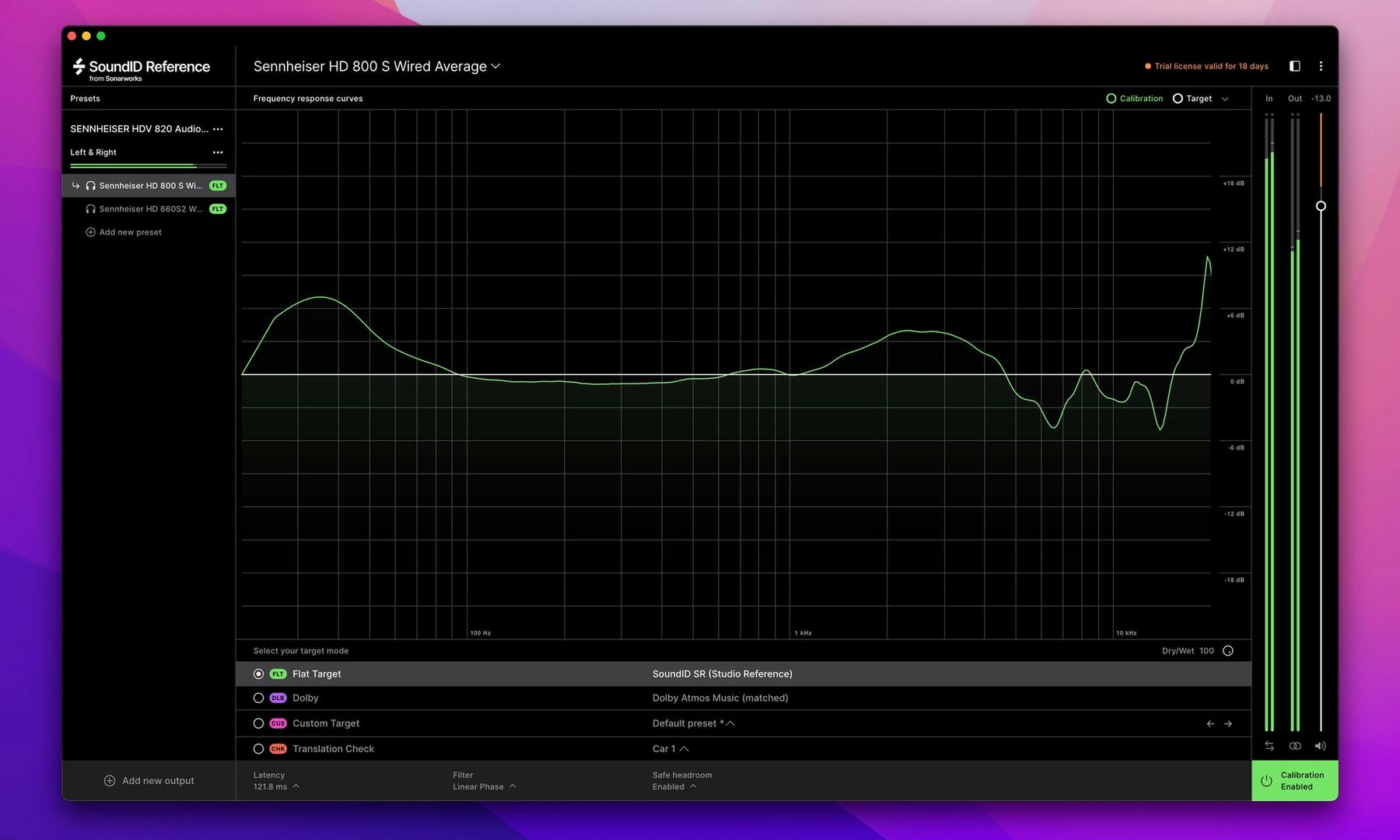Open options for SENNHEISER HDV 820 Audio output
Image resolution: width=1400 pixels, height=840 pixels.
pyautogui.click(x=218, y=129)
